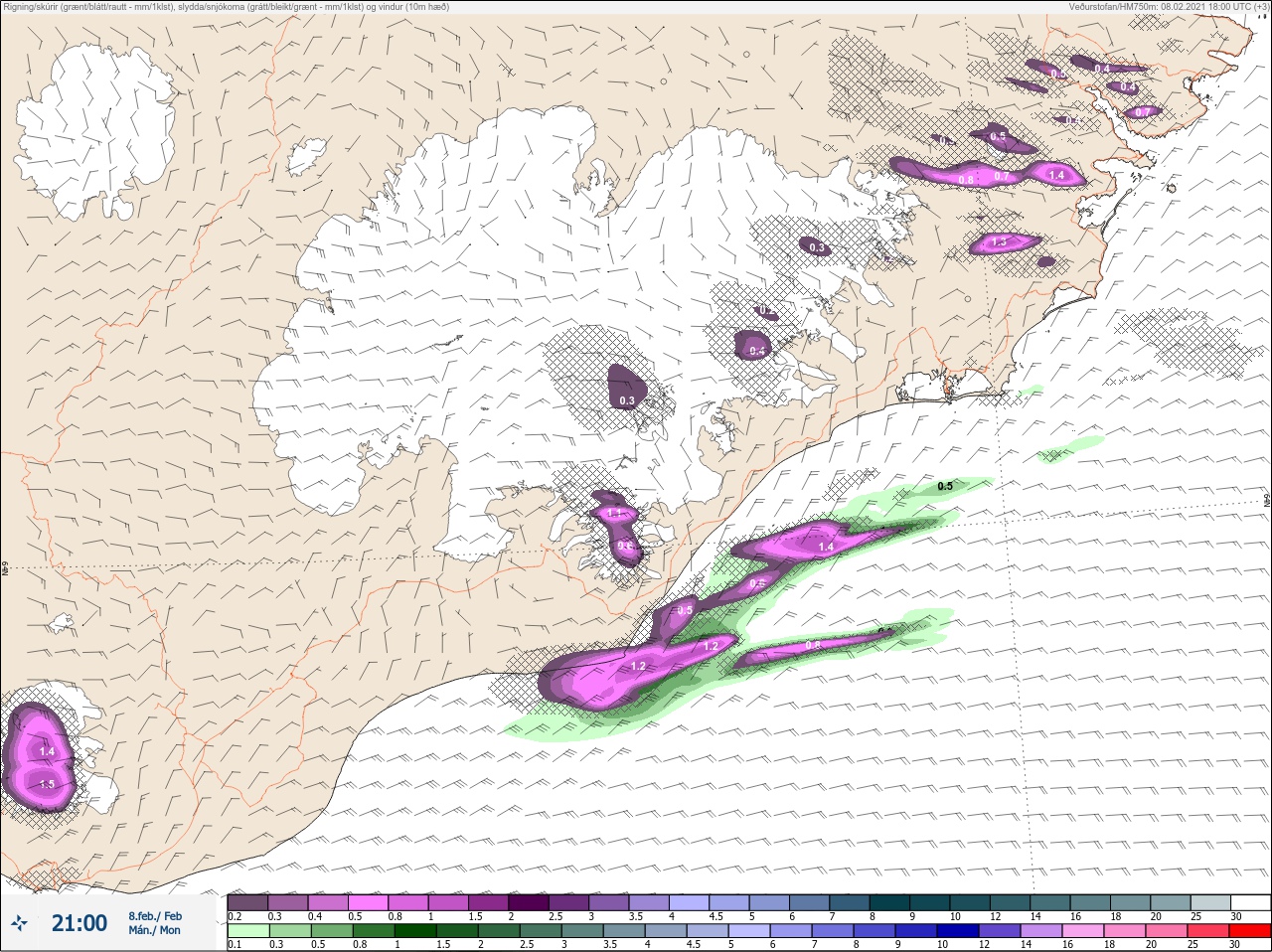Select the bright pink 0.5 swatch in upper legend
This screenshot has width=1272, height=952.
point(369,902)
